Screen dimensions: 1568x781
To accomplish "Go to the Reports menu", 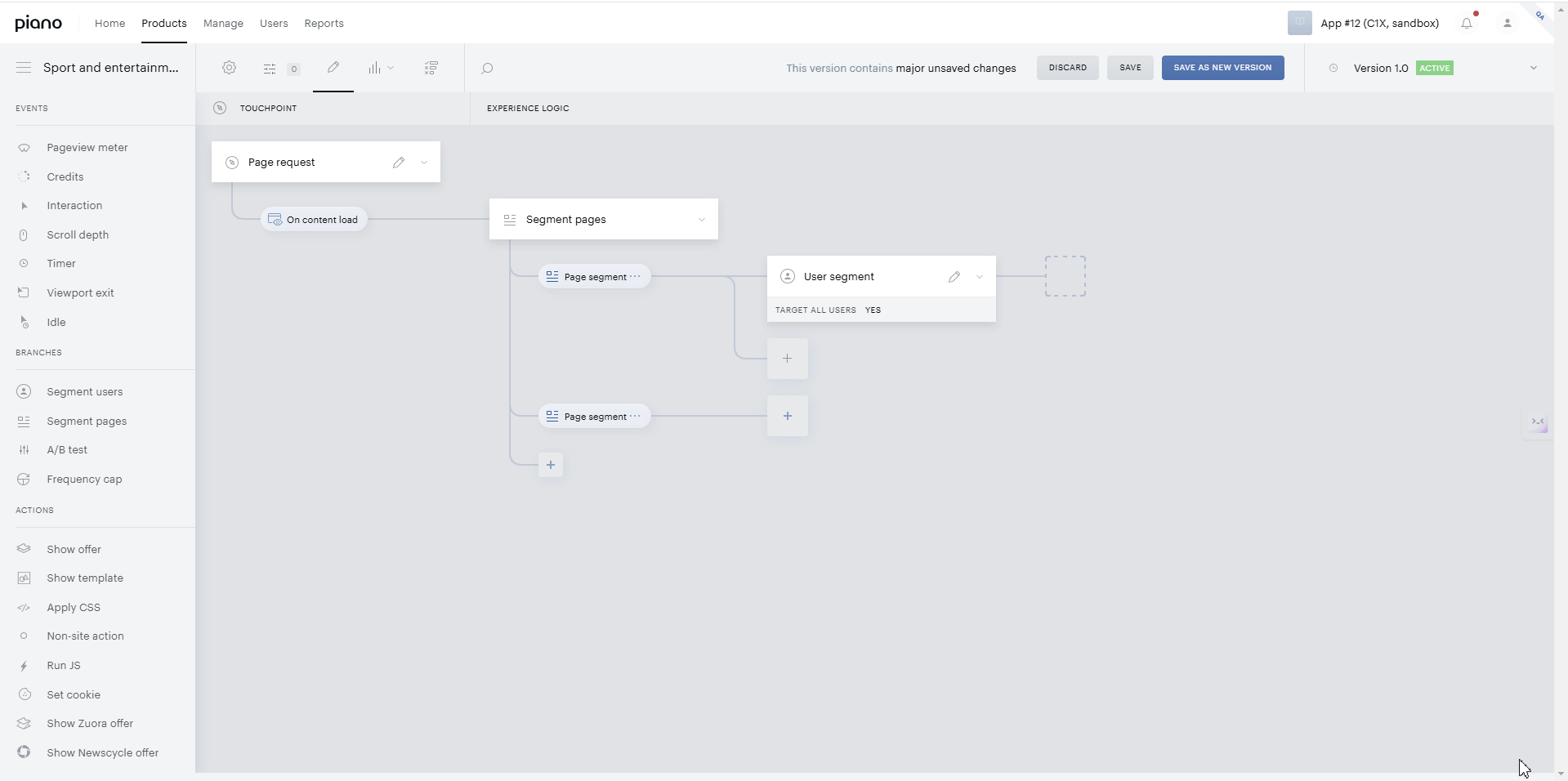I will click(324, 23).
